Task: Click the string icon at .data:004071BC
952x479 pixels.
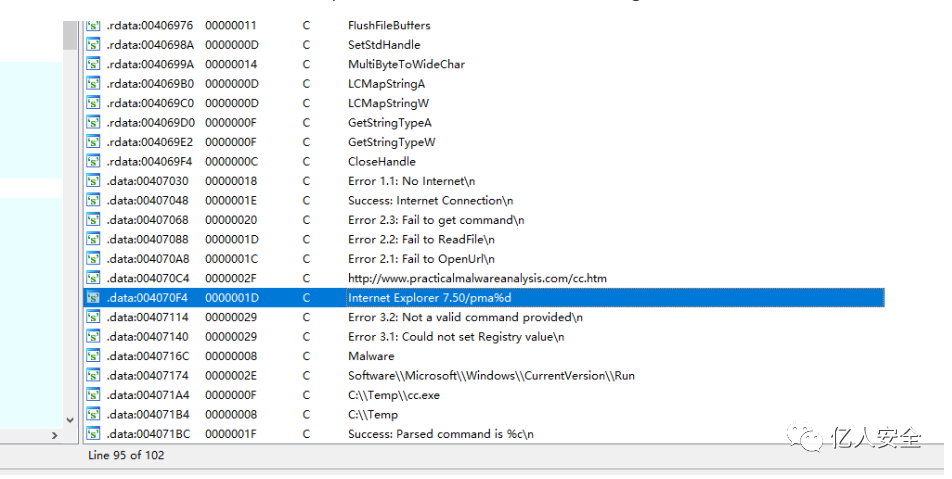Action: coord(93,433)
